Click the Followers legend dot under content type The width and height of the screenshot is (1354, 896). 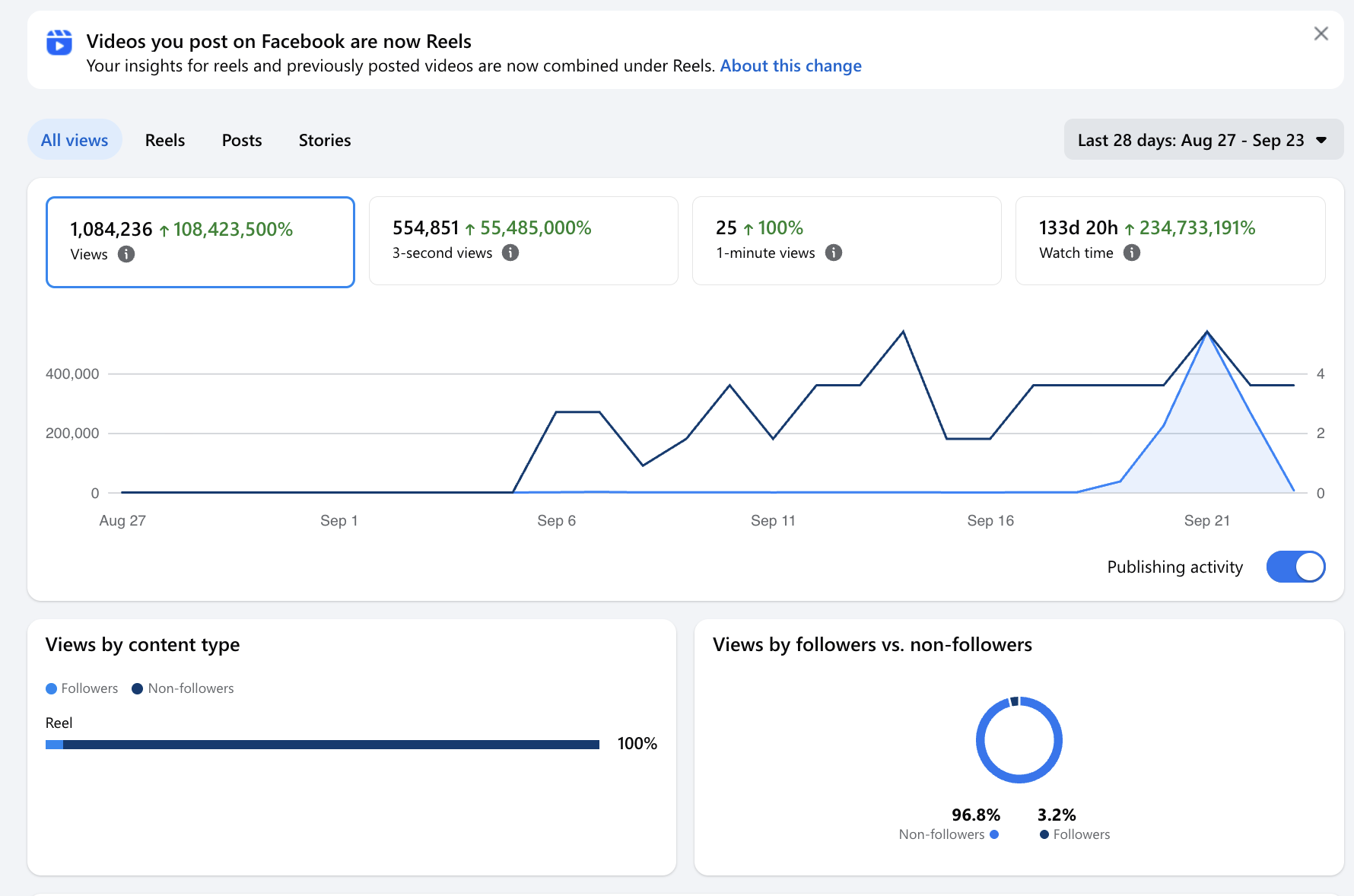(x=52, y=688)
